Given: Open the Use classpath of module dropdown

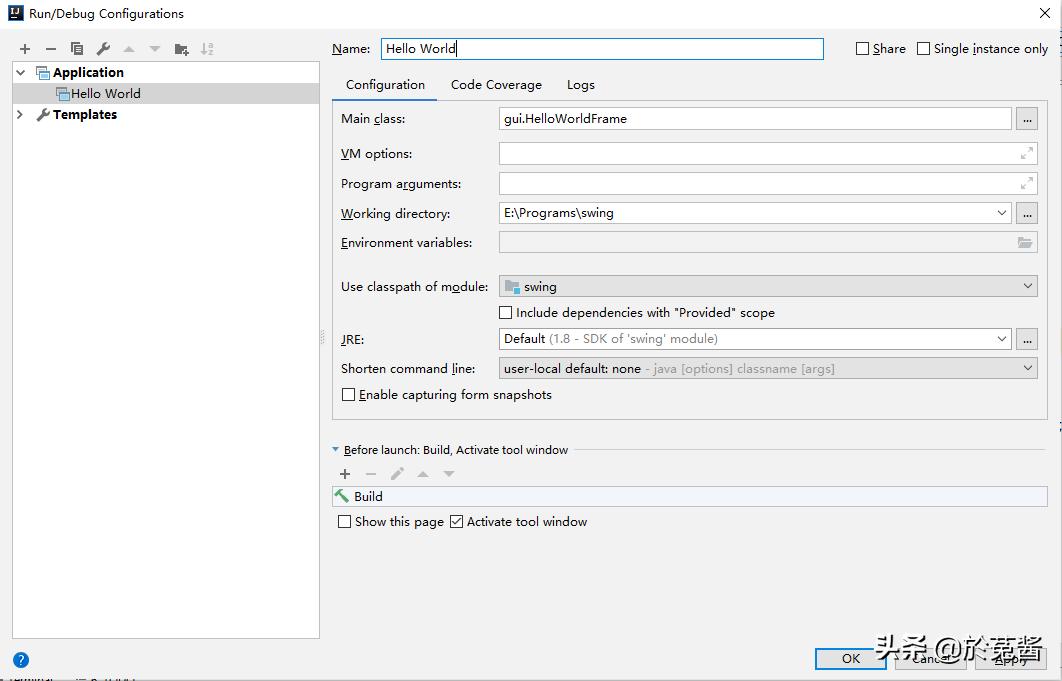Looking at the screenshot, I should (1028, 287).
